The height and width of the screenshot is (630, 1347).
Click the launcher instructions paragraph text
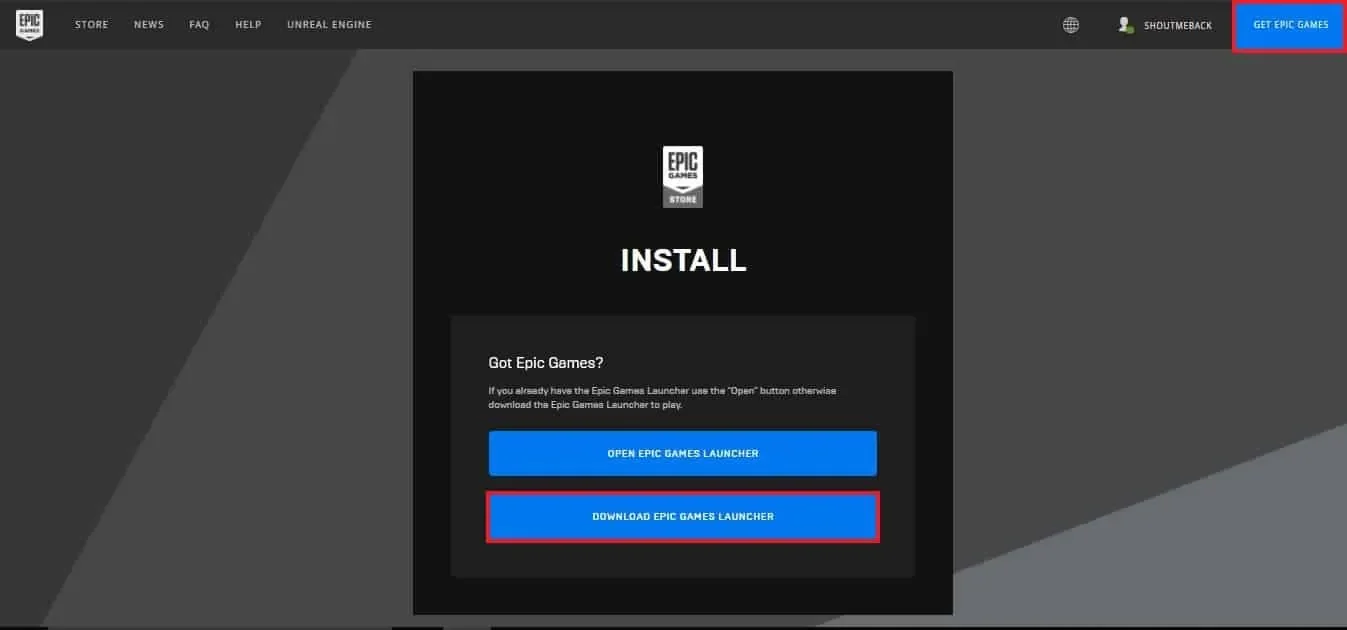click(x=662, y=398)
